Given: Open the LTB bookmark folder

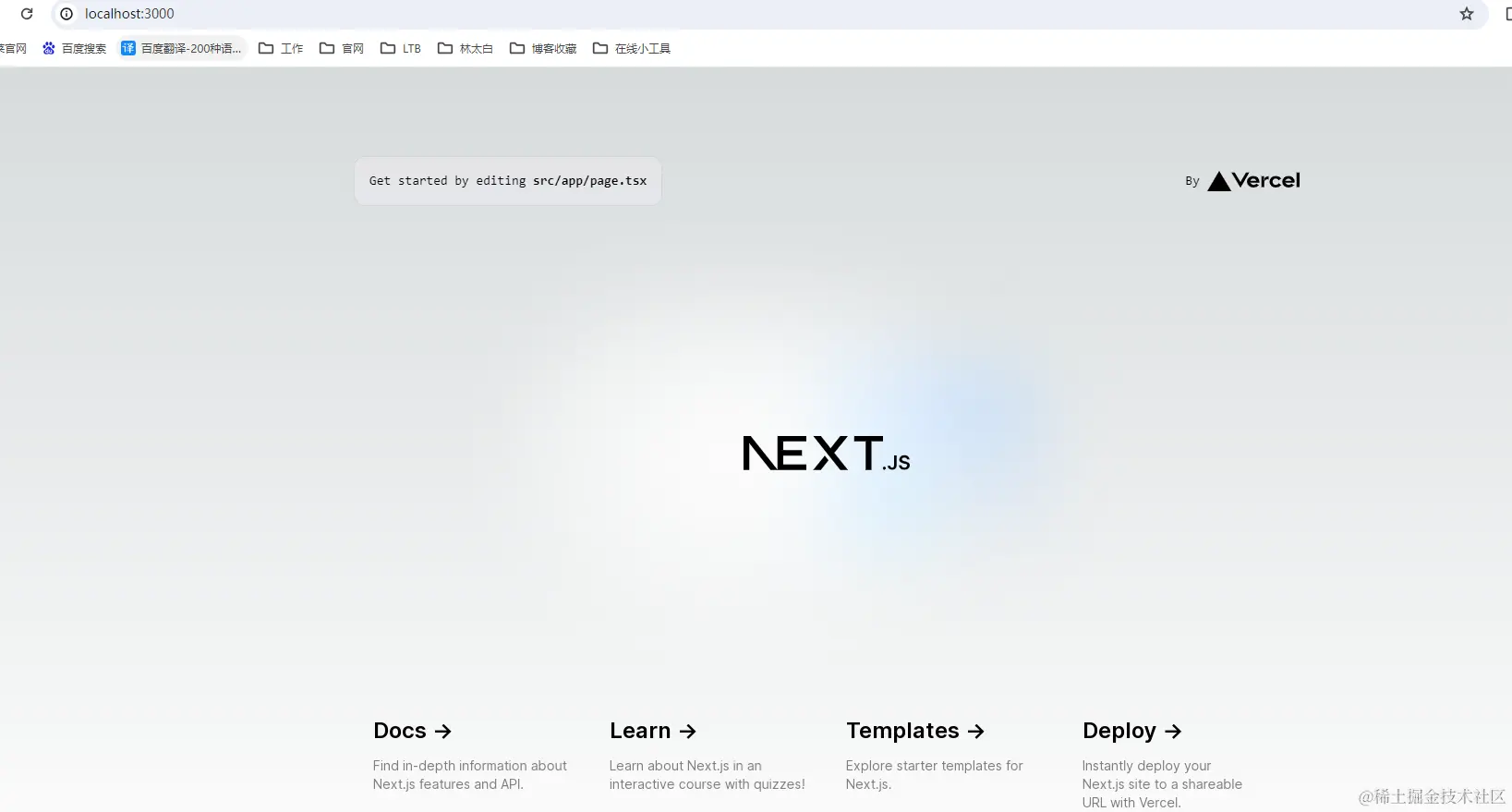Looking at the screenshot, I should 401,48.
